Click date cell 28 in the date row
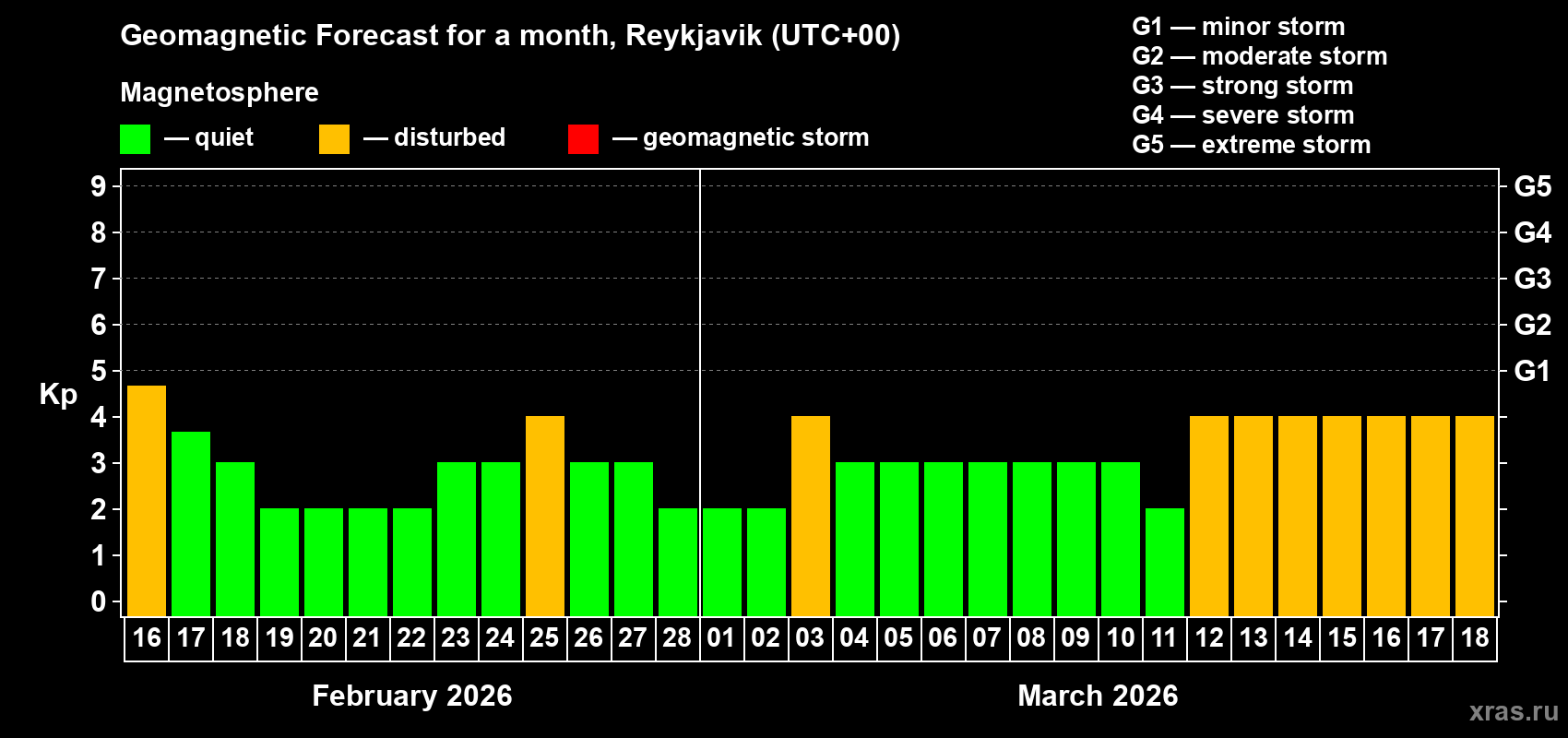Viewport: 1568px width, 738px height. point(678,638)
